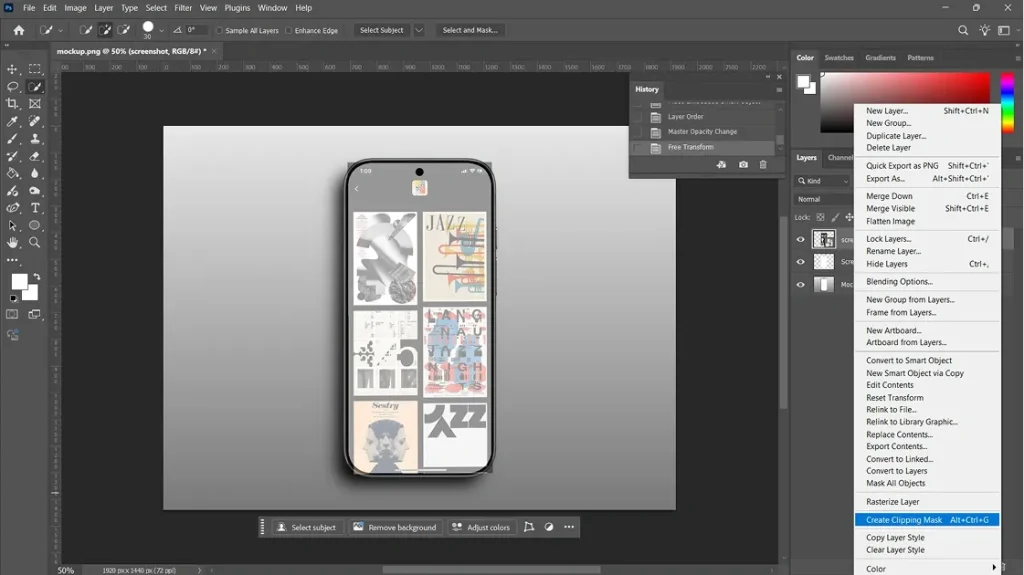1024x575 pixels.
Task: Select the Spot Healing Brush tool
Action: [35, 121]
